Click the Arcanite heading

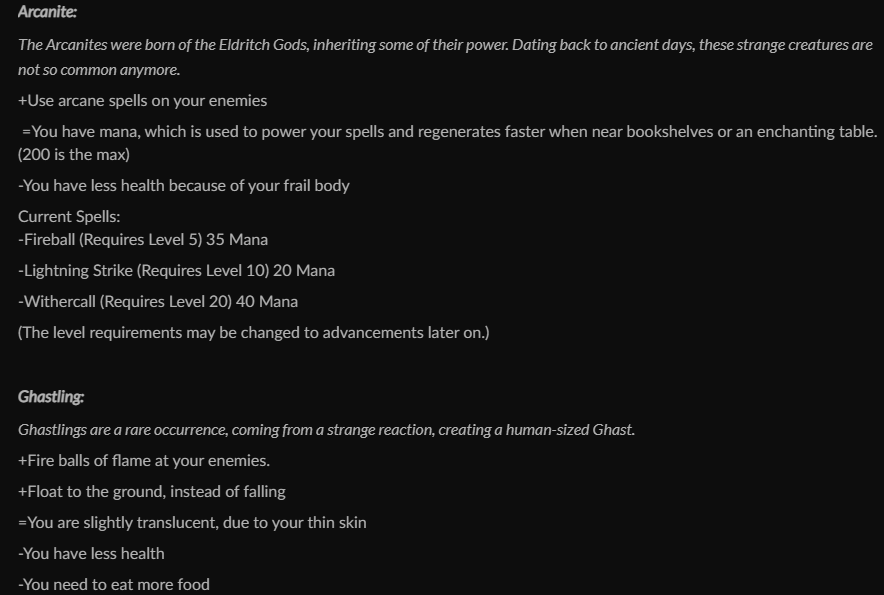(47, 12)
